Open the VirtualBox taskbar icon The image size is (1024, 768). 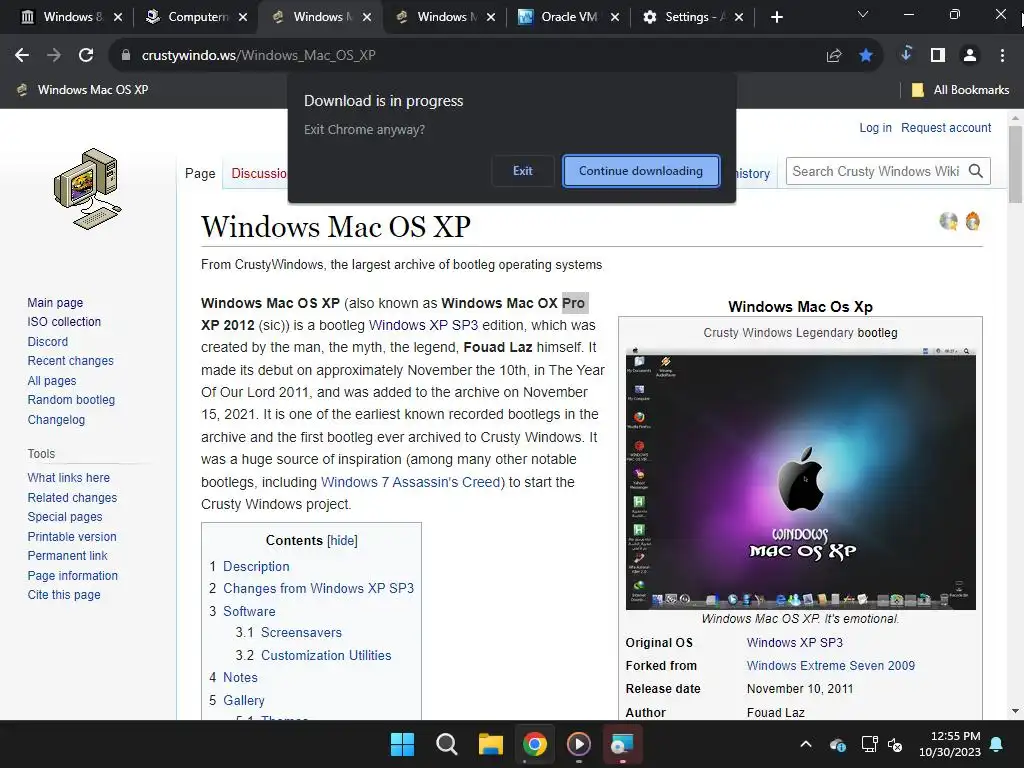622,744
